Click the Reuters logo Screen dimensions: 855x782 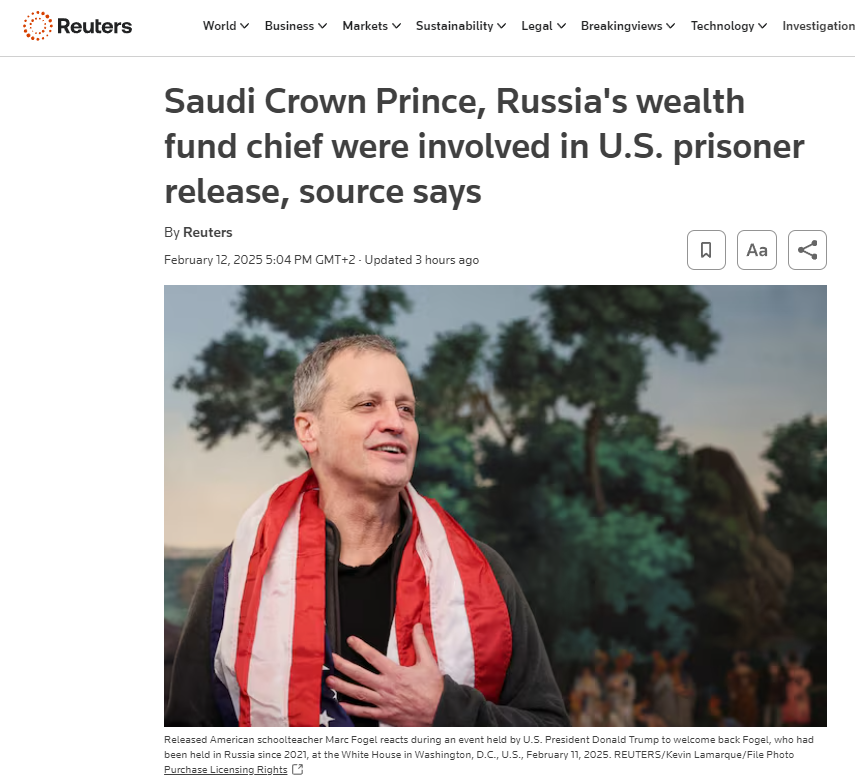pyautogui.click(x=77, y=26)
